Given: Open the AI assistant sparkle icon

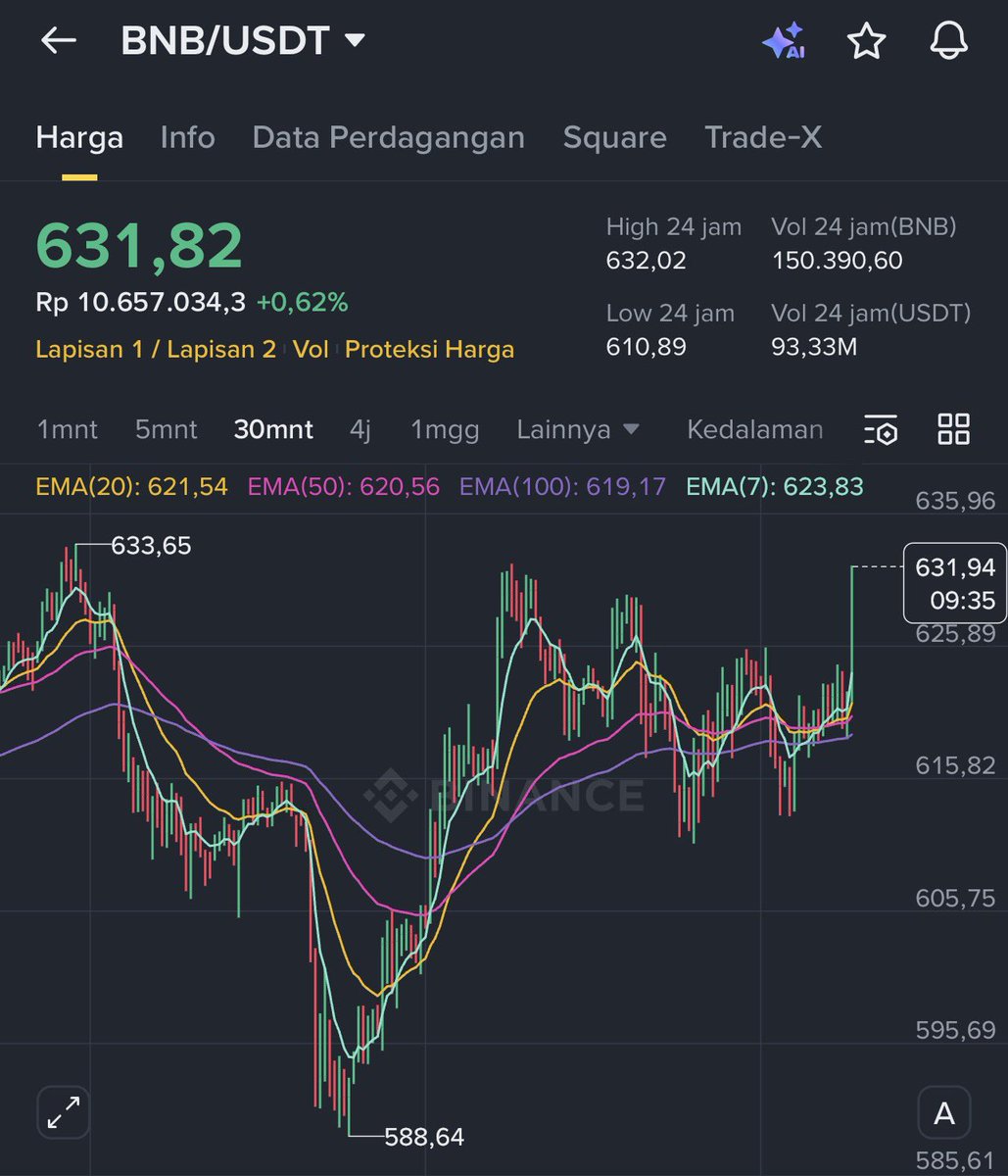Looking at the screenshot, I should click(783, 41).
